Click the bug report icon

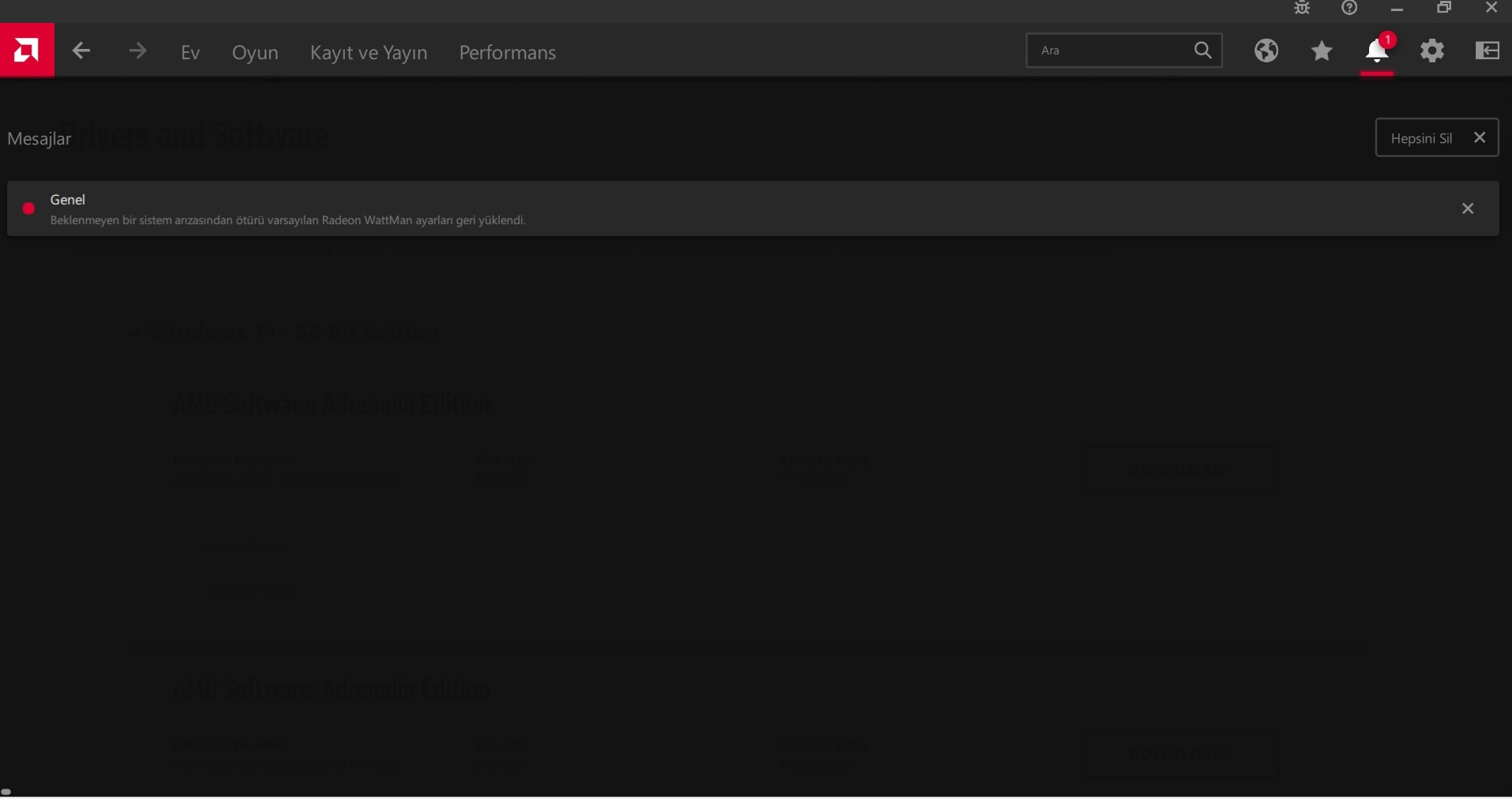coord(1303,9)
